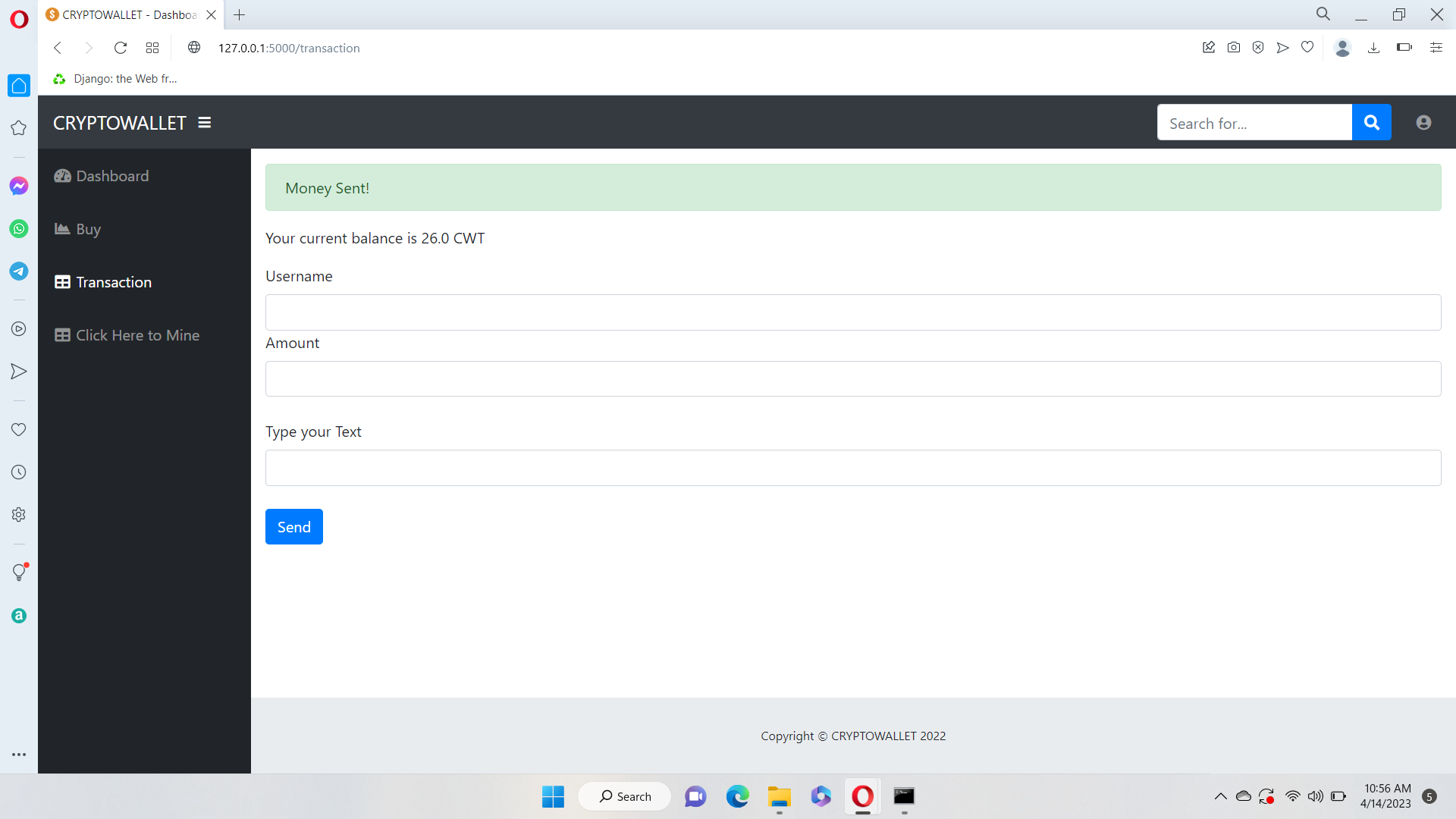Open Messenger from the Opera sidebar
Image resolution: width=1456 pixels, height=819 pixels.
(x=18, y=185)
